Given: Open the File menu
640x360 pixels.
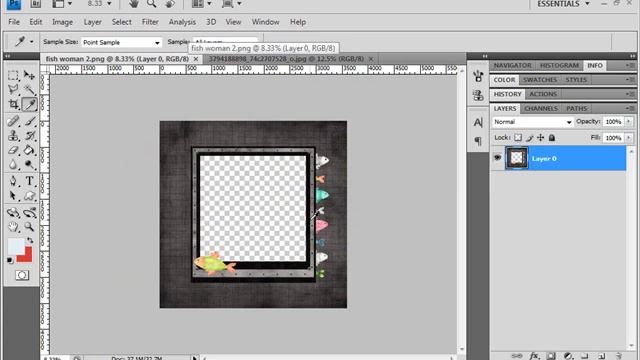Looking at the screenshot, I should coord(14,22).
